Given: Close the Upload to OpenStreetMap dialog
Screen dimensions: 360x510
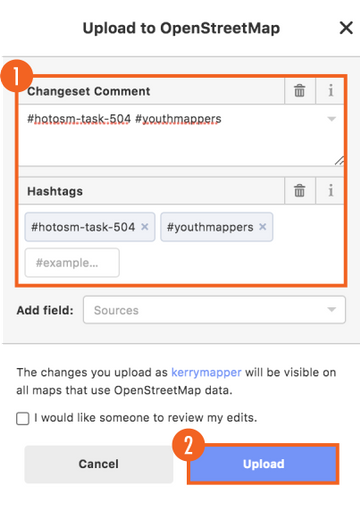Looking at the screenshot, I should 346,28.
